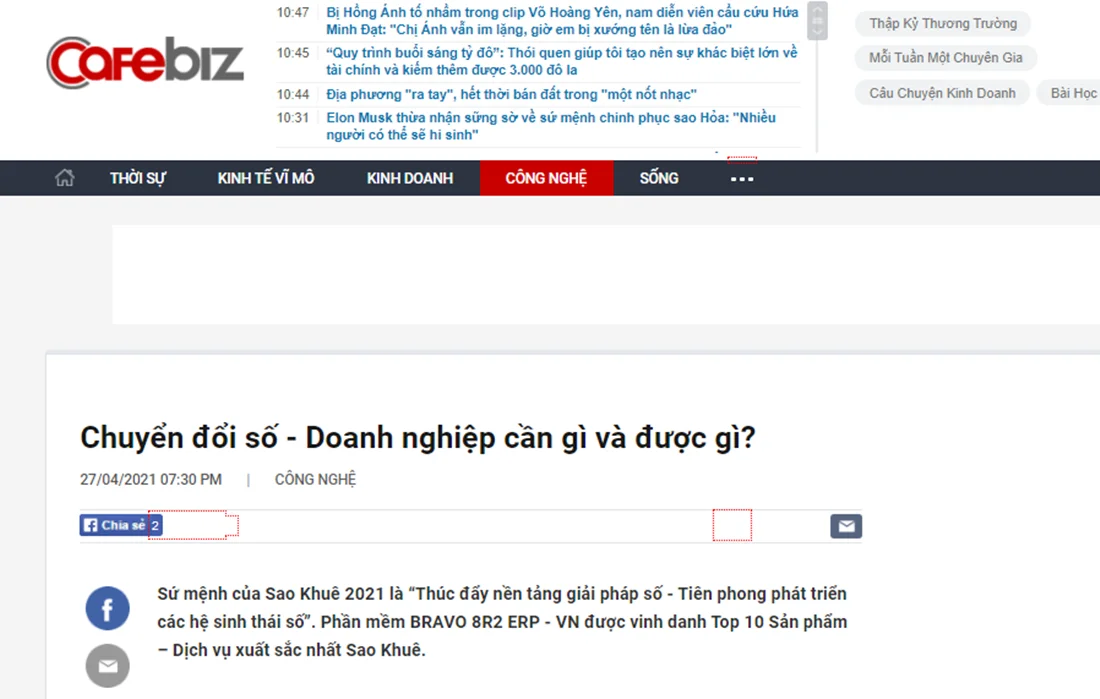Click the square email icon beside share bar
1100x699 pixels.
(x=845, y=526)
